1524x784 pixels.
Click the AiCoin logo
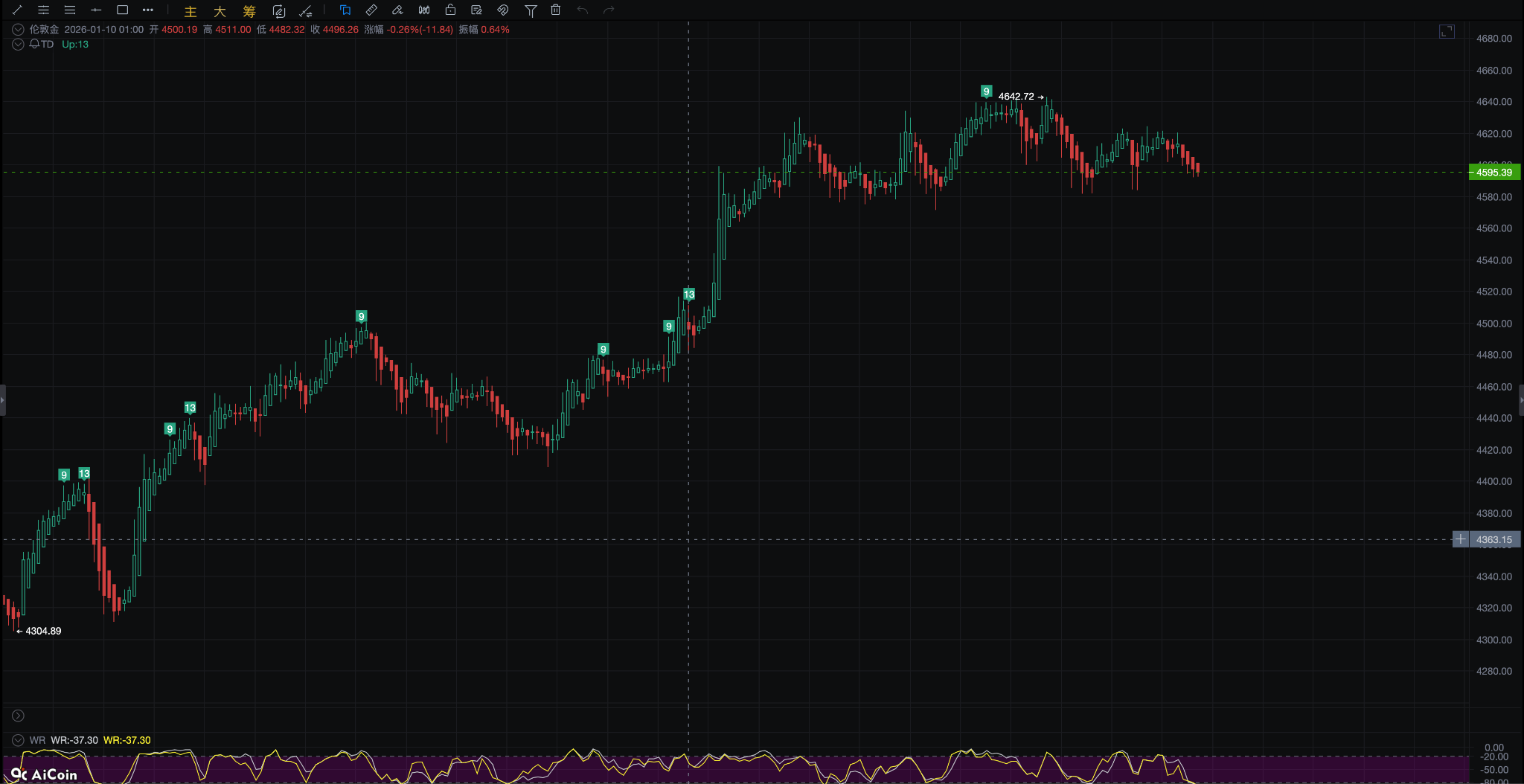(x=45, y=774)
